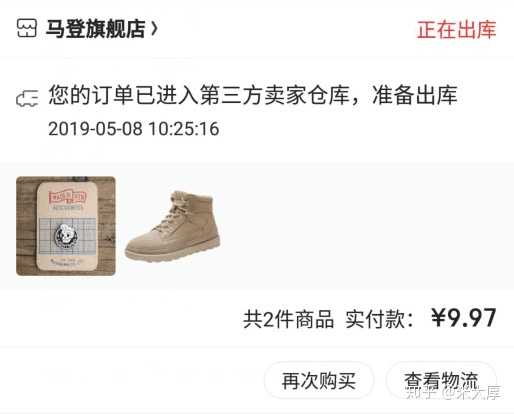This screenshot has height=414, width=514.
Task: Expand the chevron after 马登旗舰店
Action: pyautogui.click(x=154, y=29)
